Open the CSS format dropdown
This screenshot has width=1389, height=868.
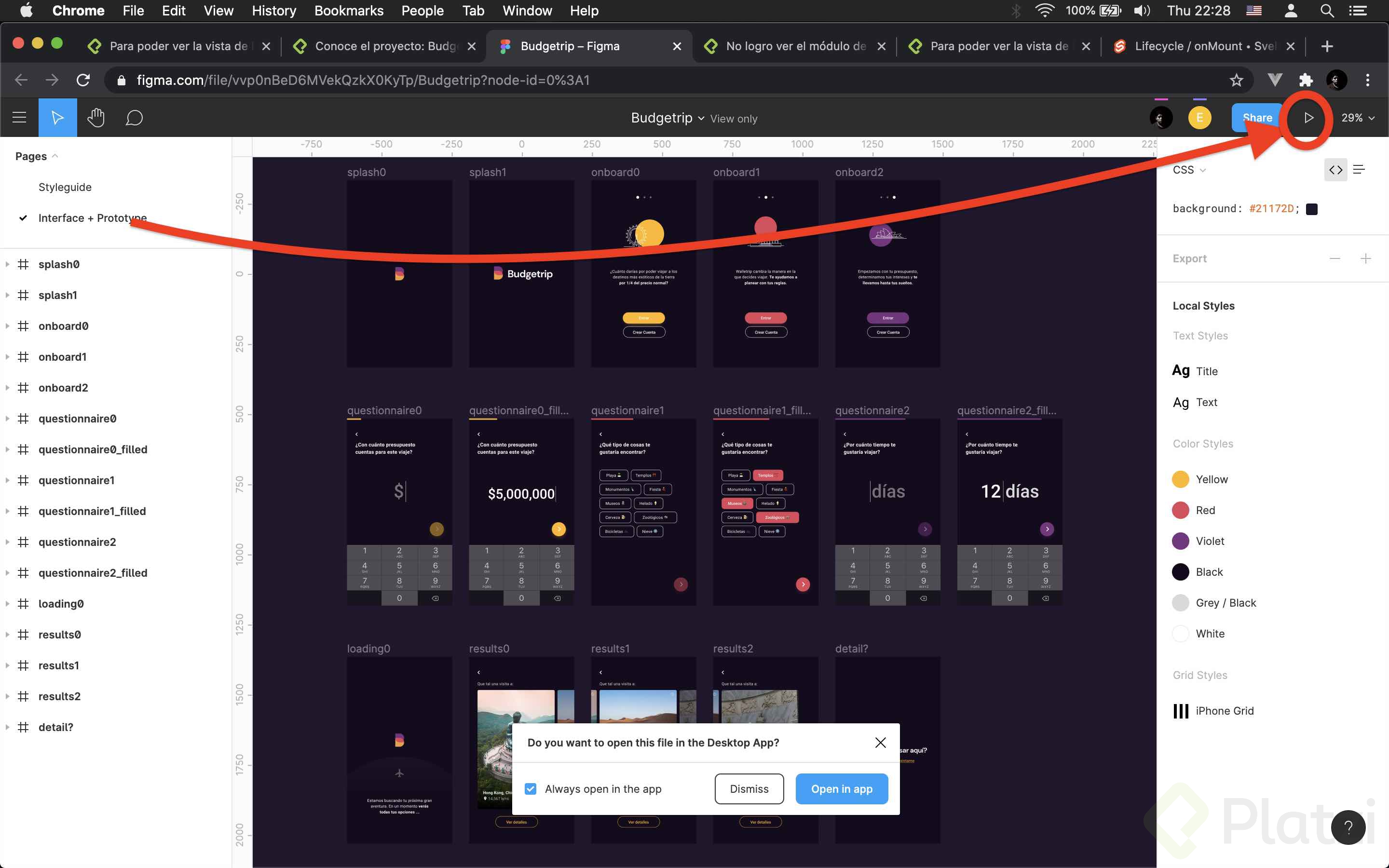[1189, 170]
